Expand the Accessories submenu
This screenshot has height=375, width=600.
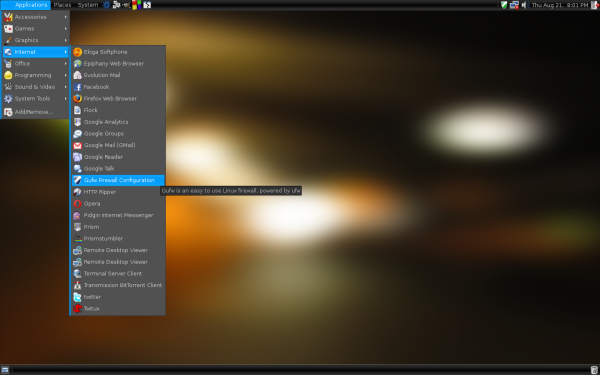pyautogui.click(x=36, y=17)
